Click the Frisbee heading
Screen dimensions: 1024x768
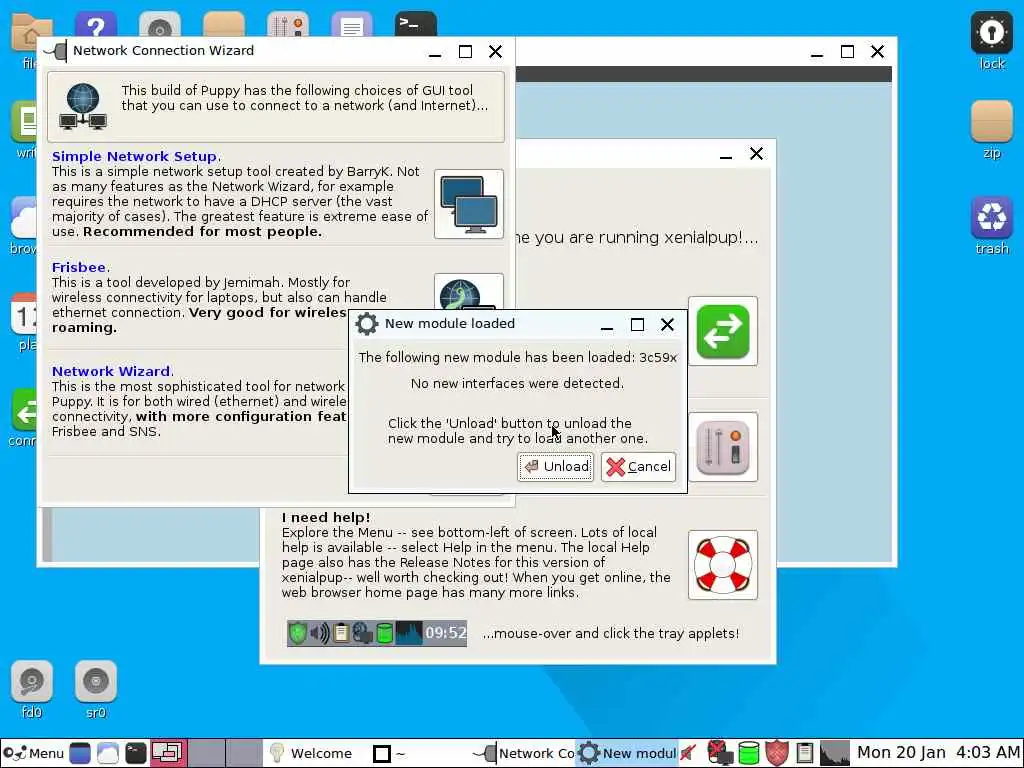(79, 267)
